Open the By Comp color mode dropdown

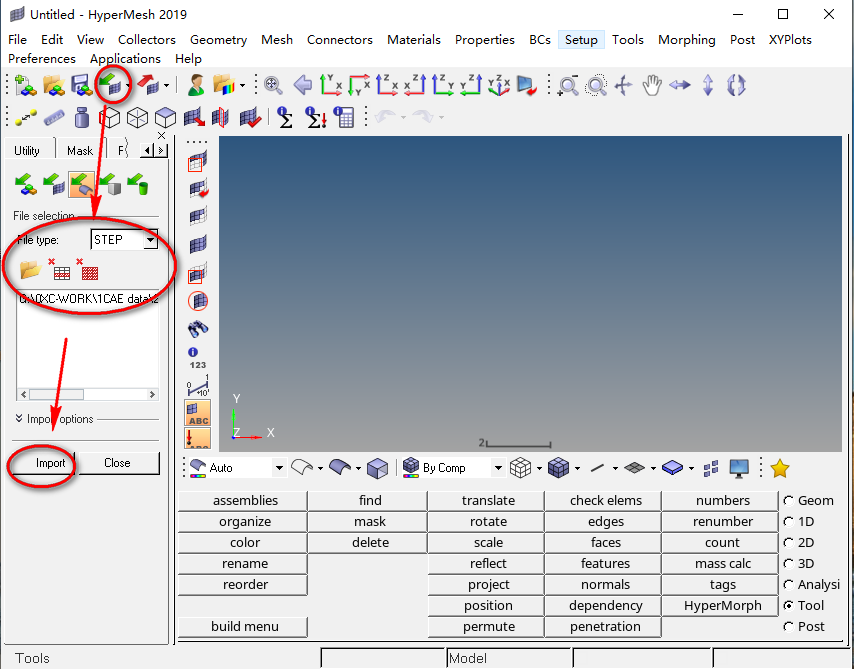(x=497, y=467)
